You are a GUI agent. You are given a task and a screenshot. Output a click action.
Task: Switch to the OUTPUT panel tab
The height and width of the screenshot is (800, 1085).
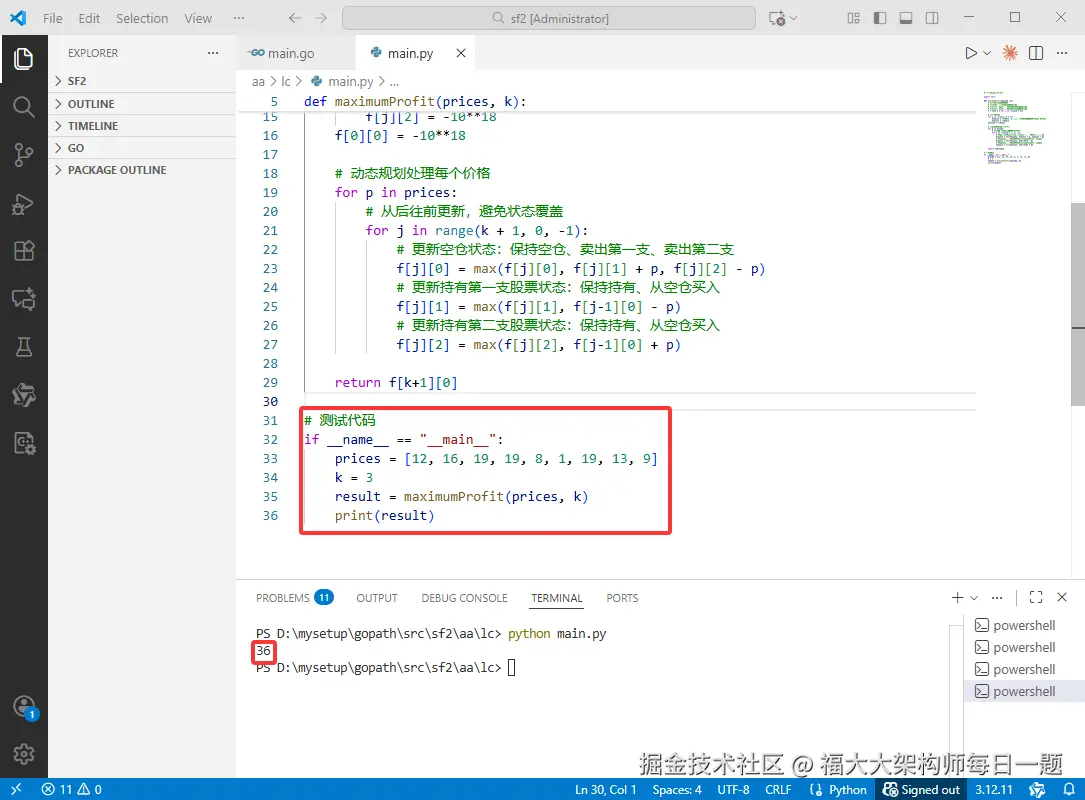point(377,598)
